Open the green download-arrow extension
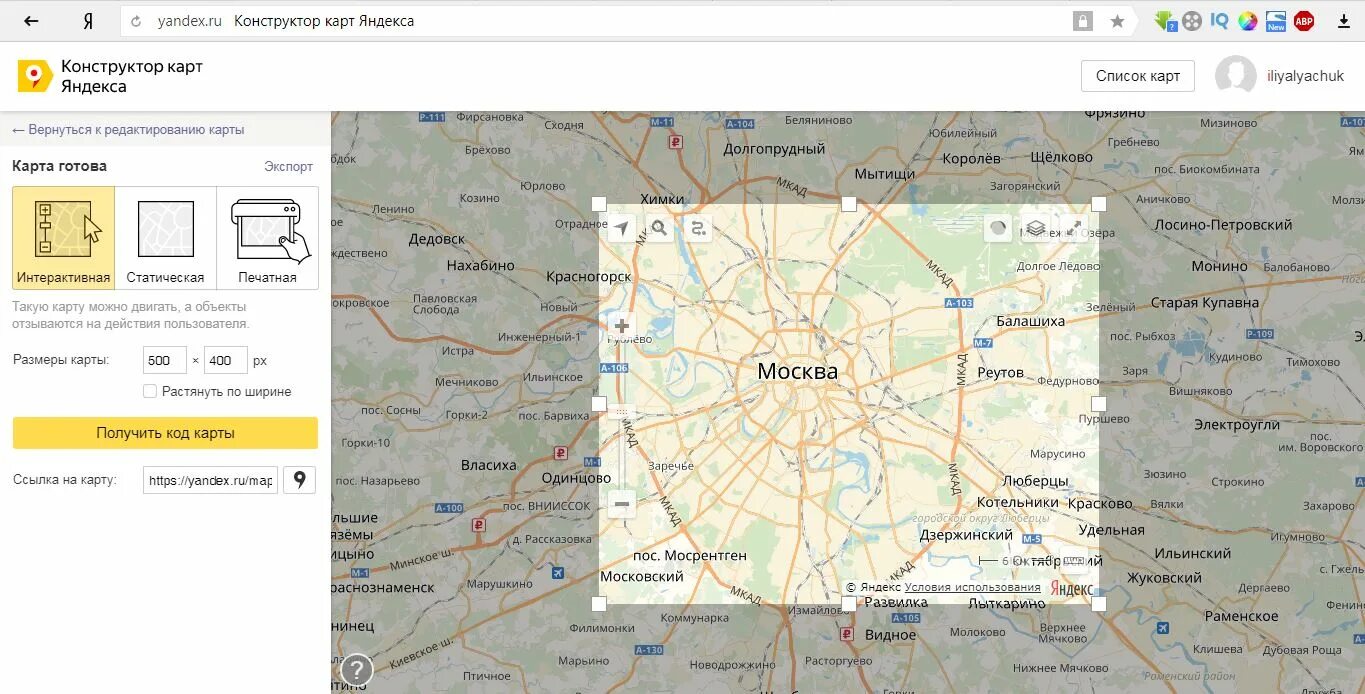The width and height of the screenshot is (1365, 694). [x=1165, y=21]
